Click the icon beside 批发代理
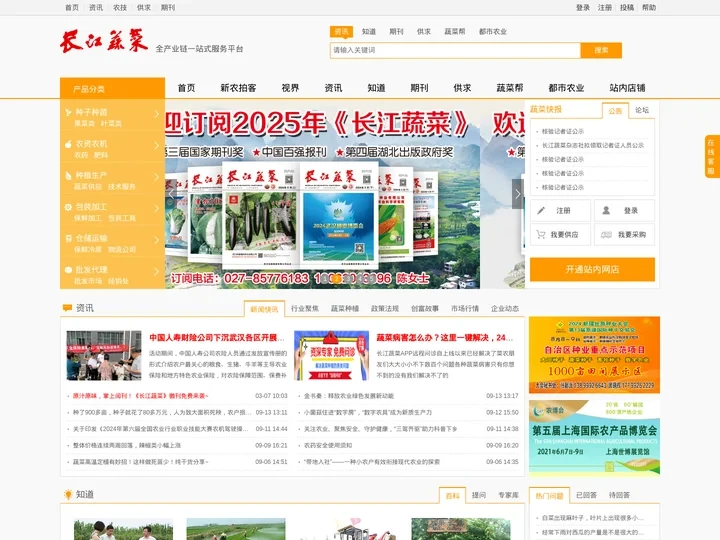Image resolution: width=720 pixels, height=540 pixels. (x=68, y=270)
